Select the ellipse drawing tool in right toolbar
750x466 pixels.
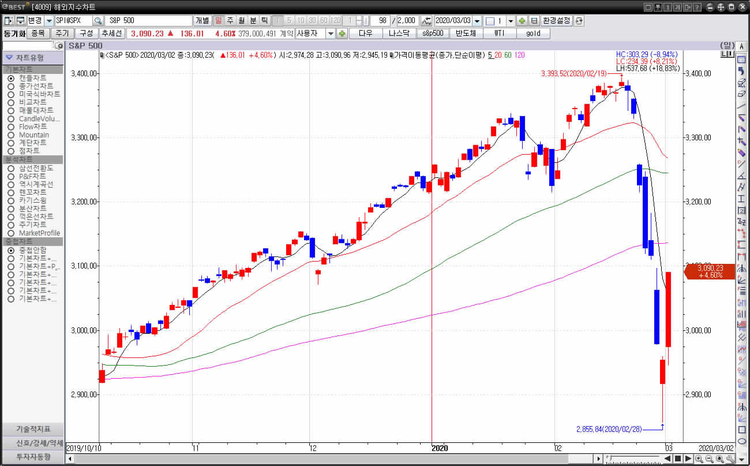[x=741, y=441]
